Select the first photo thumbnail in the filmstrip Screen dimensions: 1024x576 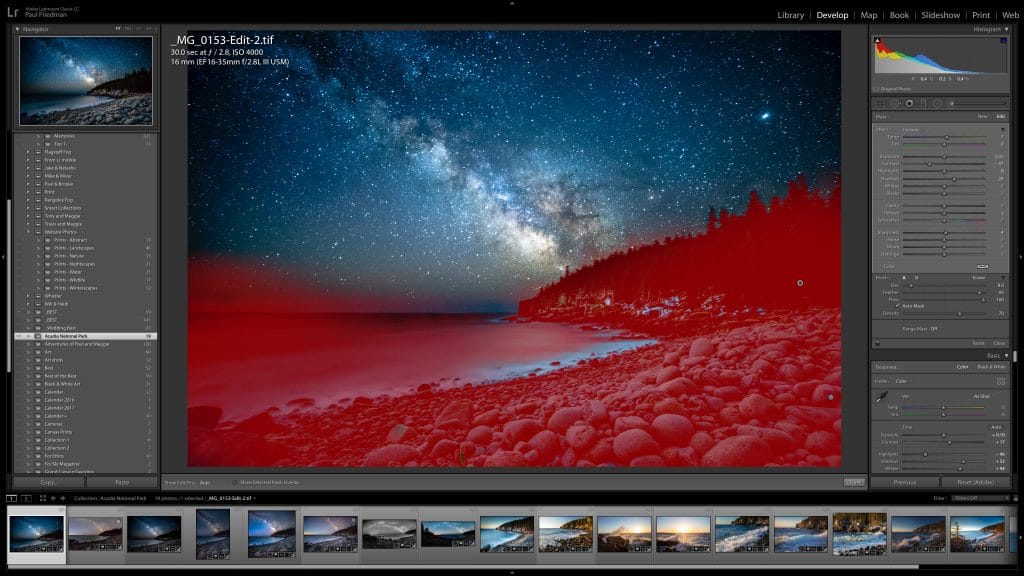pyautogui.click(x=35, y=533)
